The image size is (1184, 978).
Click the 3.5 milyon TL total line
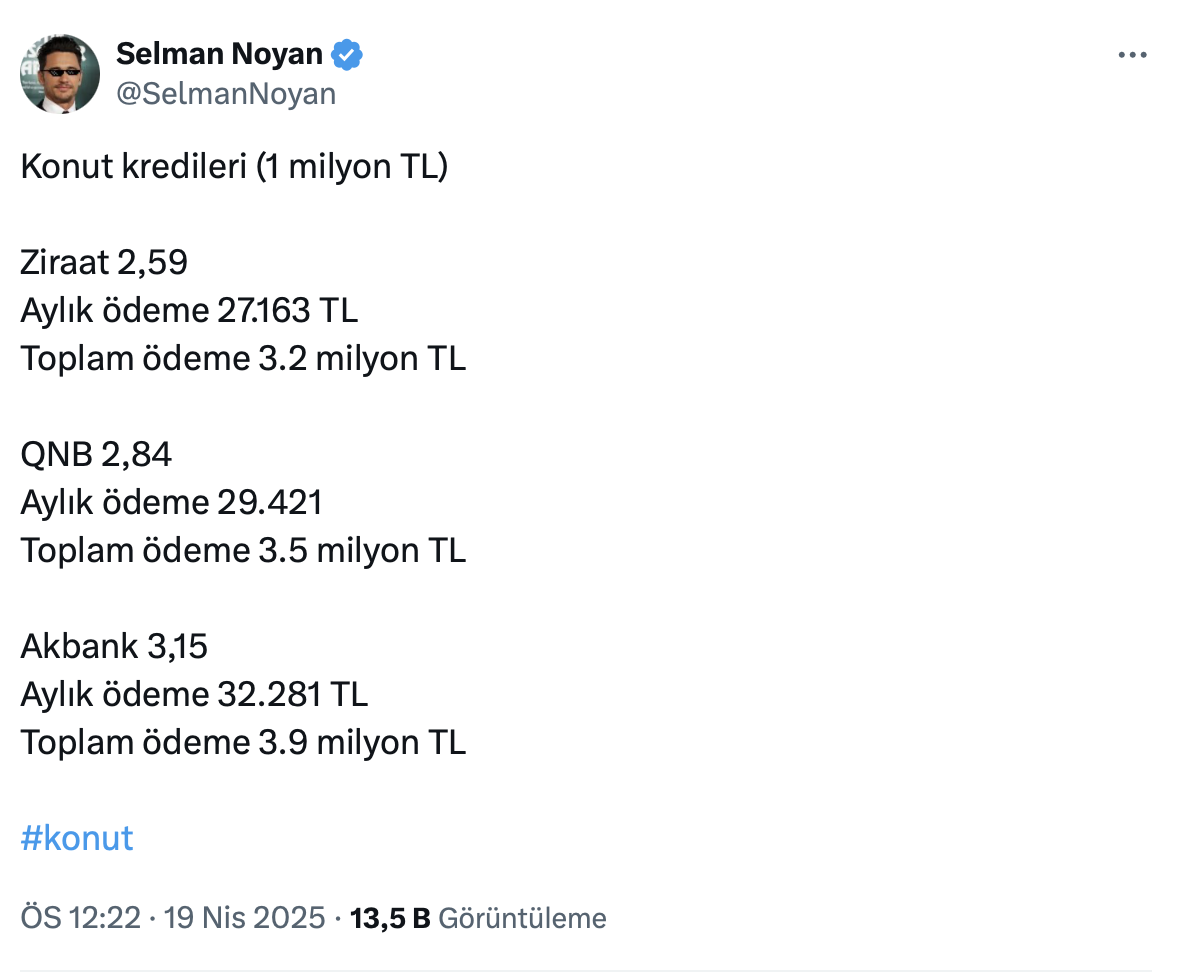tap(243, 550)
